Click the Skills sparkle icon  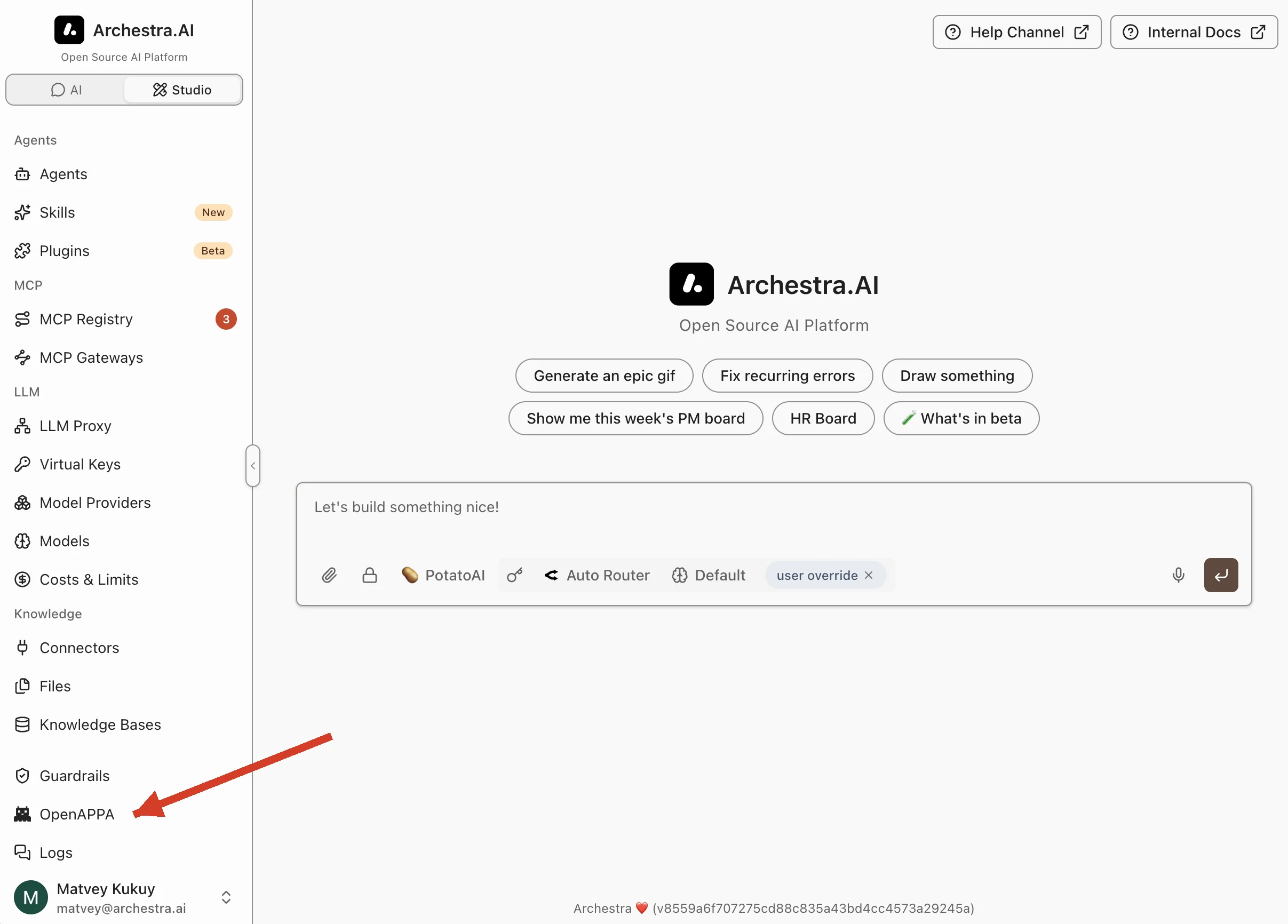22,212
